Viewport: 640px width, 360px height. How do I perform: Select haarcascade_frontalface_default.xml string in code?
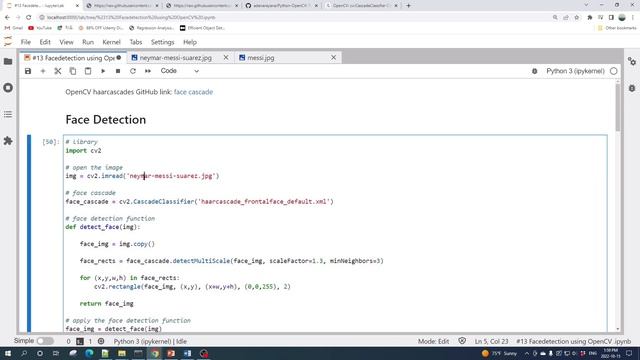click(264, 202)
